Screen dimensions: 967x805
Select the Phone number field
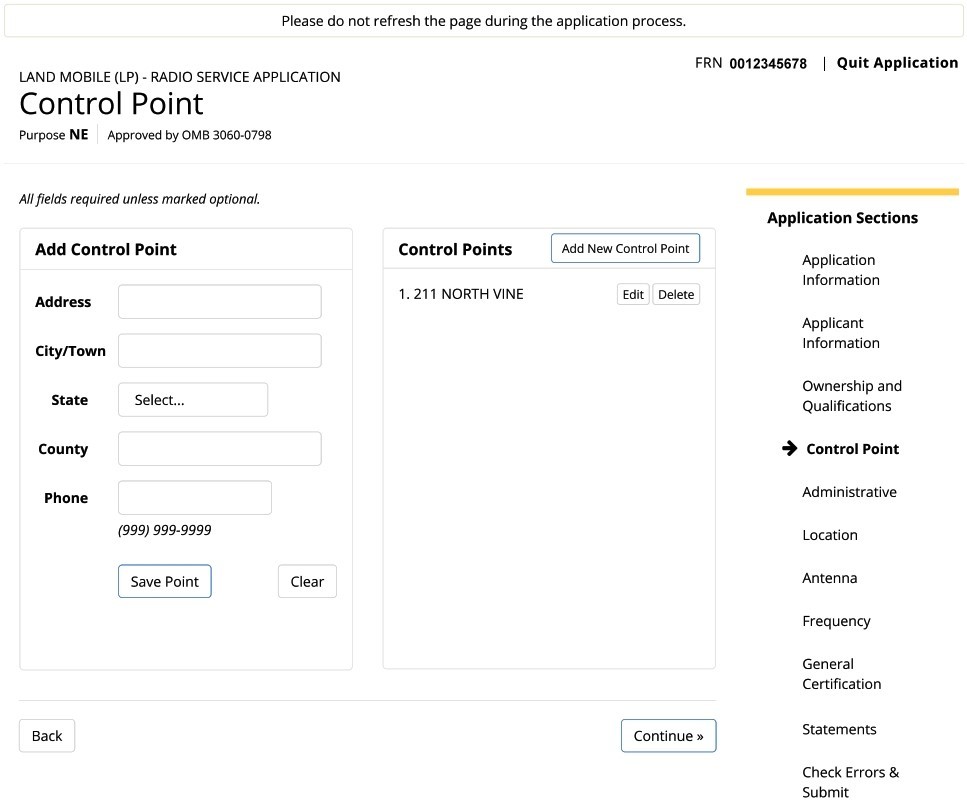195,498
